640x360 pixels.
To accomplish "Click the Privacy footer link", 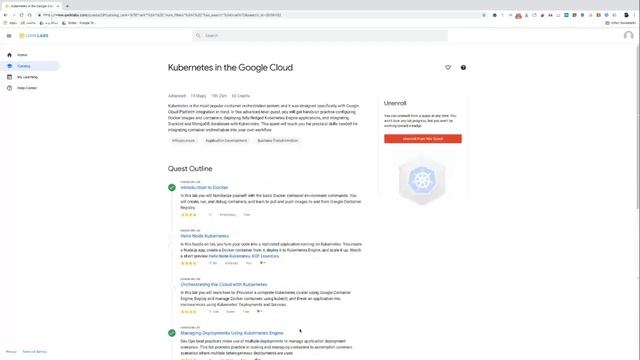I will 11,351.
